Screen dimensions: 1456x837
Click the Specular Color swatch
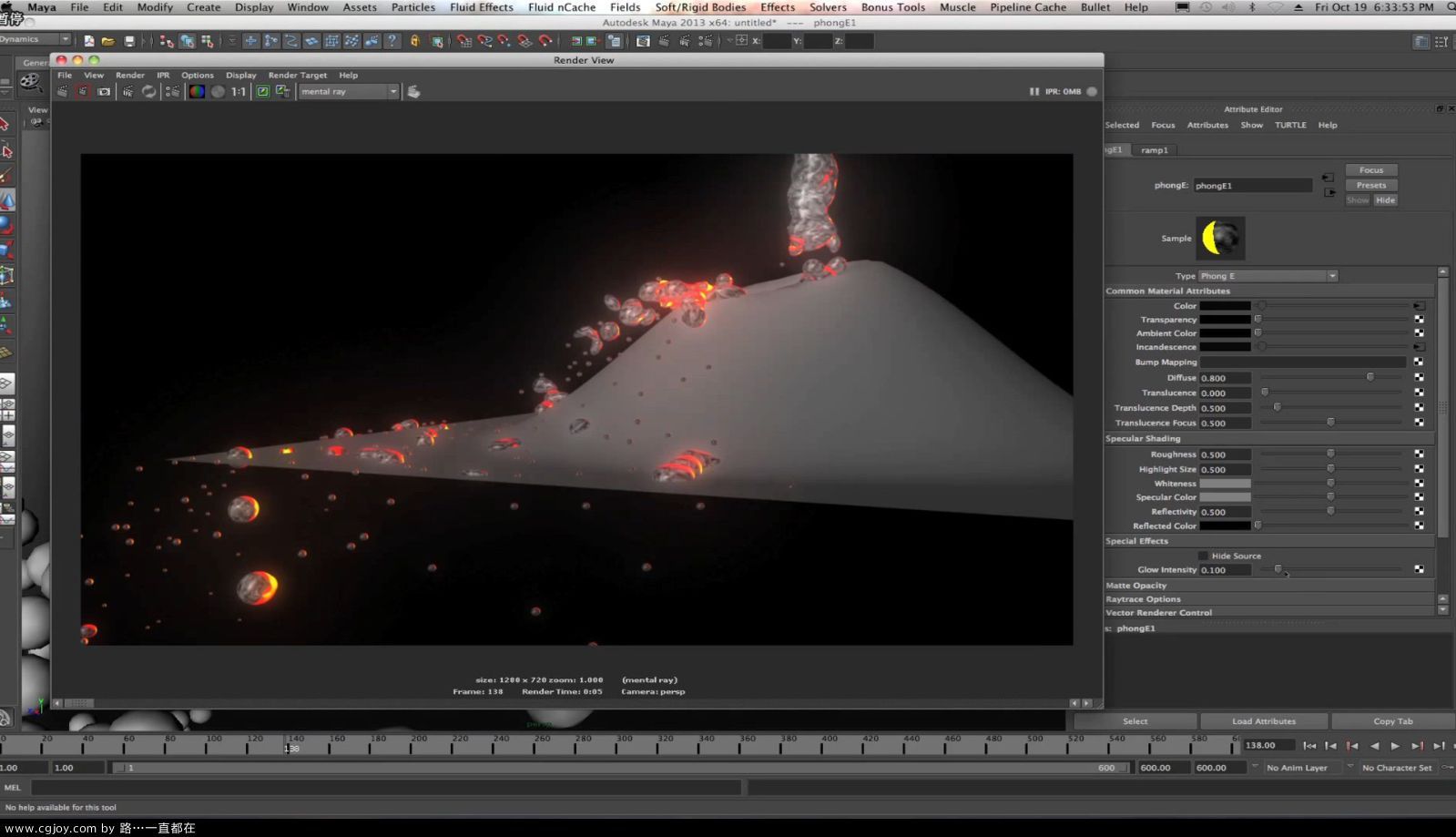[x=1225, y=497]
